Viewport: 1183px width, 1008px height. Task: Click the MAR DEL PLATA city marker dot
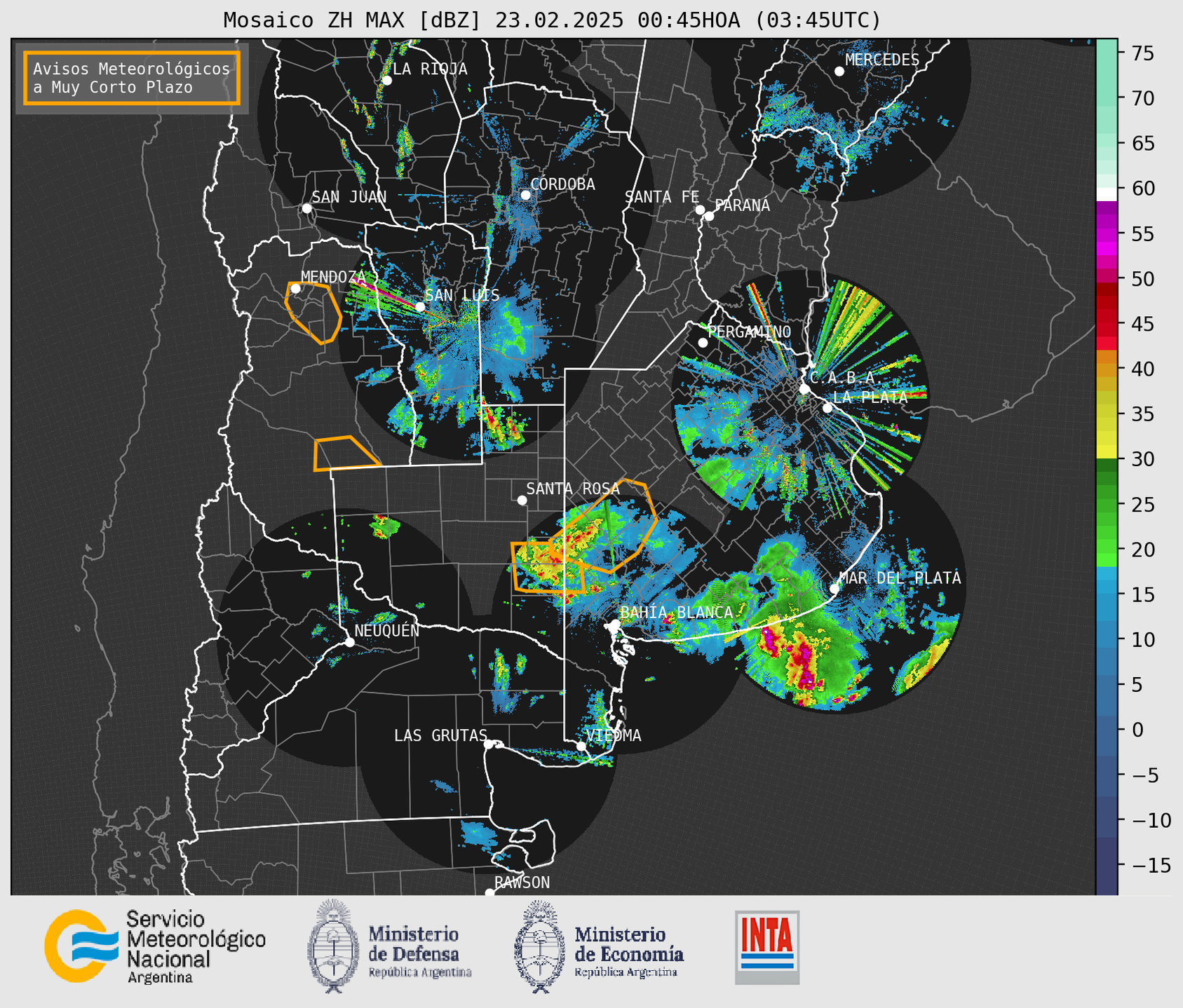point(834,589)
